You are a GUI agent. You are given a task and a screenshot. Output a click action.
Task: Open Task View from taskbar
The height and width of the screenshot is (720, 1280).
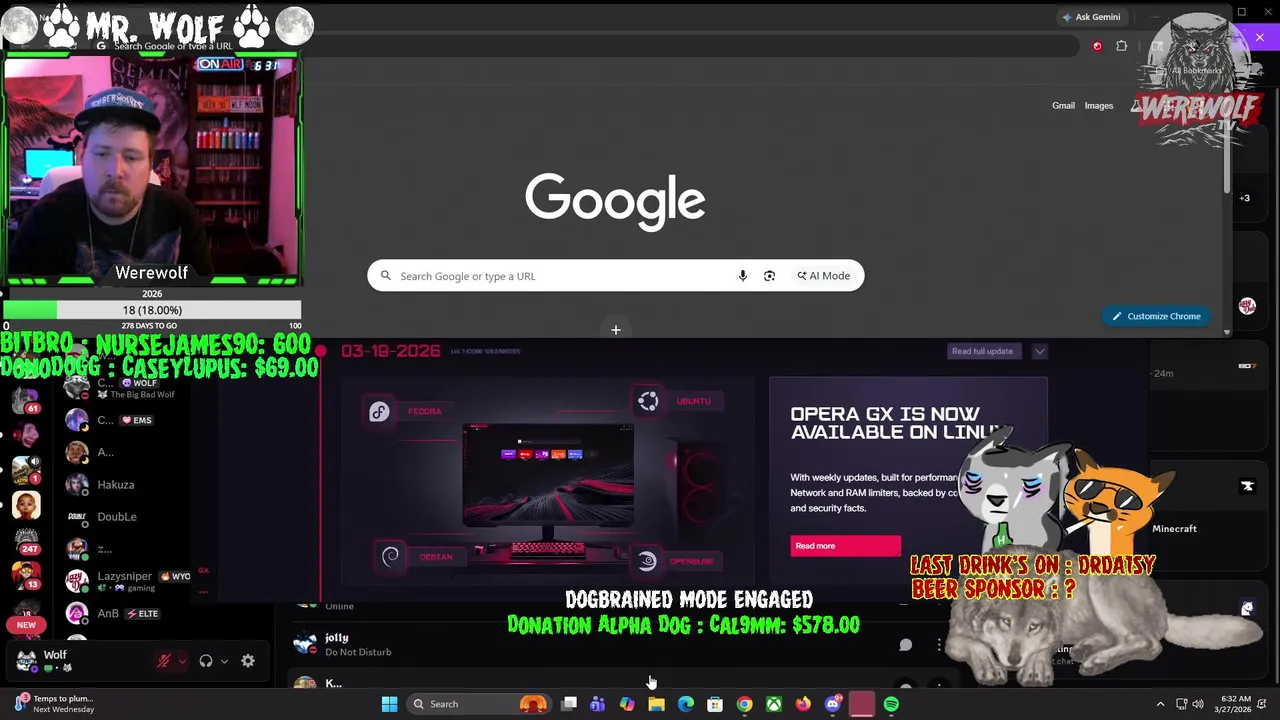pos(569,704)
